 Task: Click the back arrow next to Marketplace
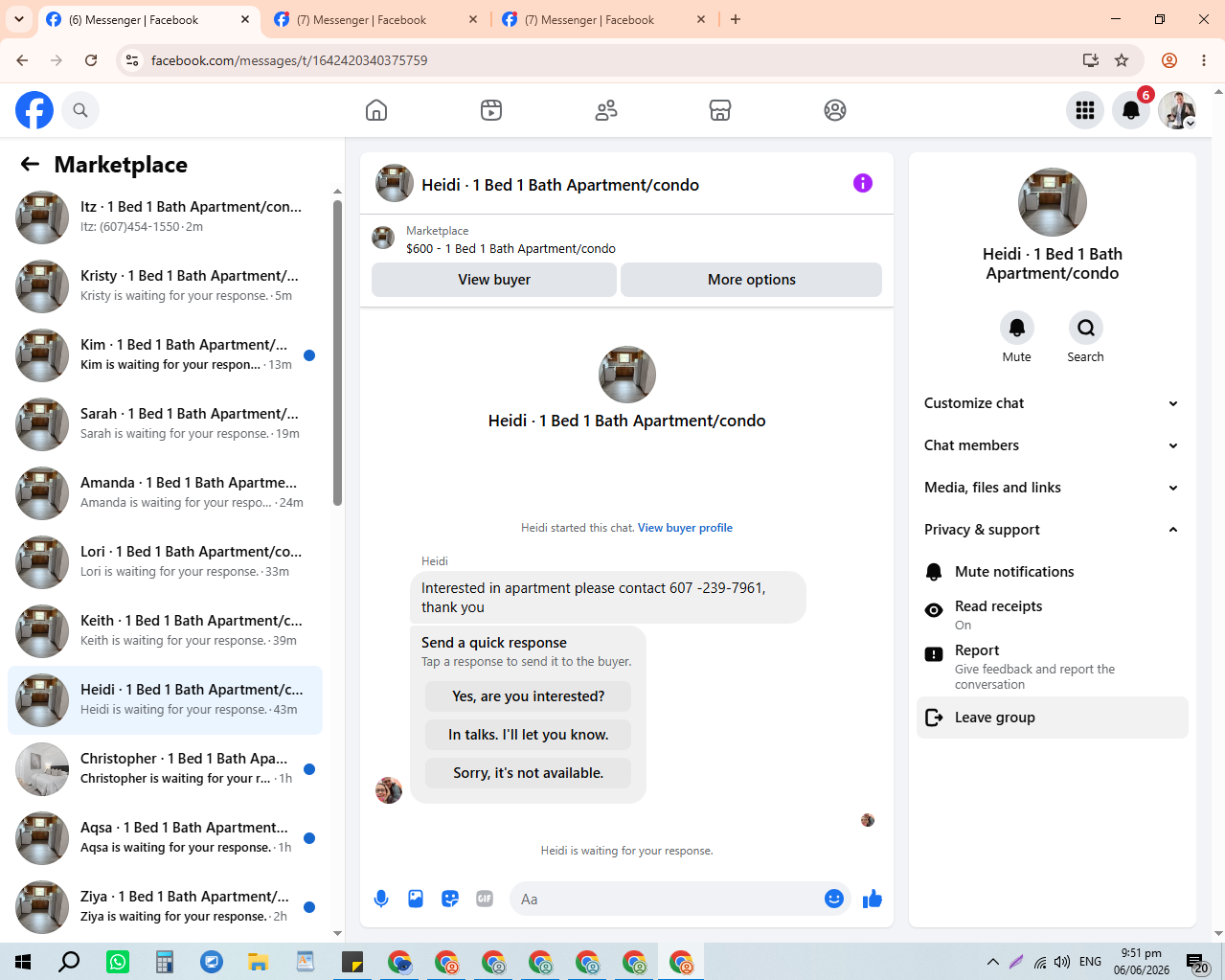[30, 164]
